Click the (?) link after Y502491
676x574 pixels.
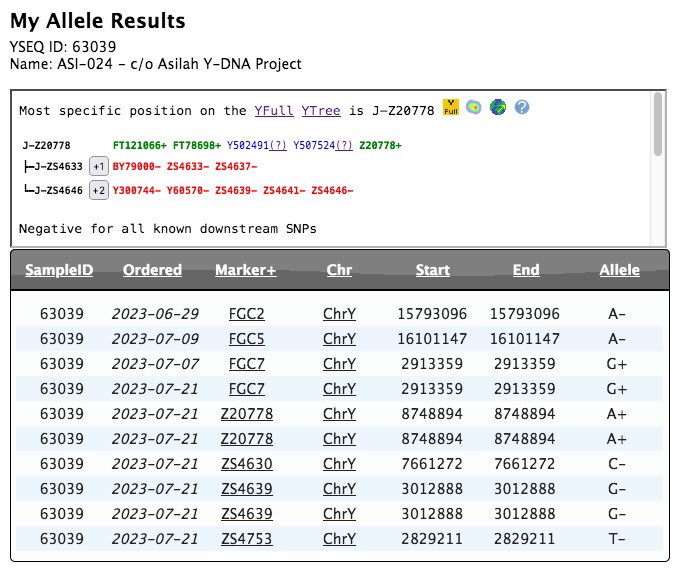278,145
